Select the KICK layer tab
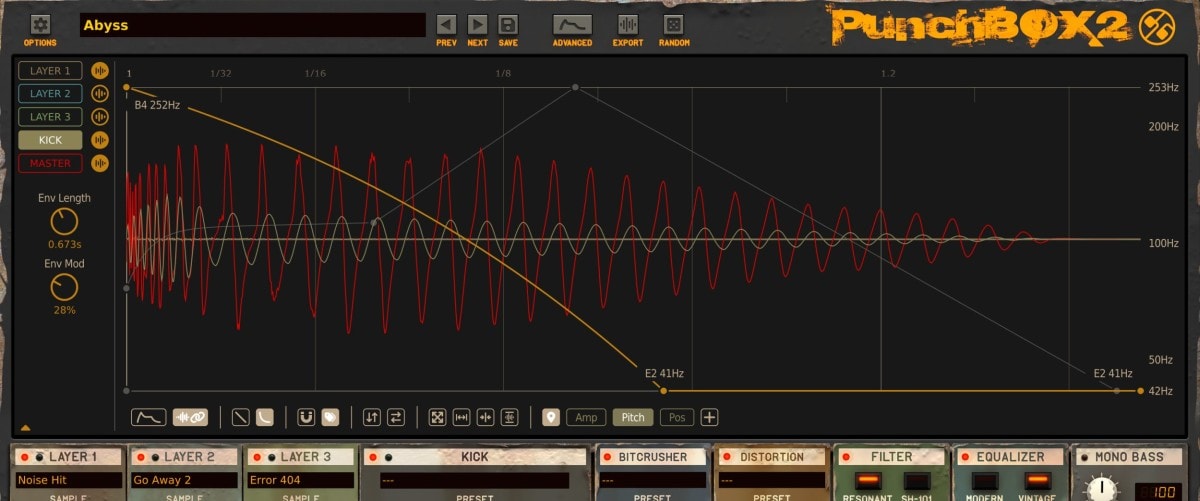Image resolution: width=1200 pixels, height=501 pixels. 50,140
